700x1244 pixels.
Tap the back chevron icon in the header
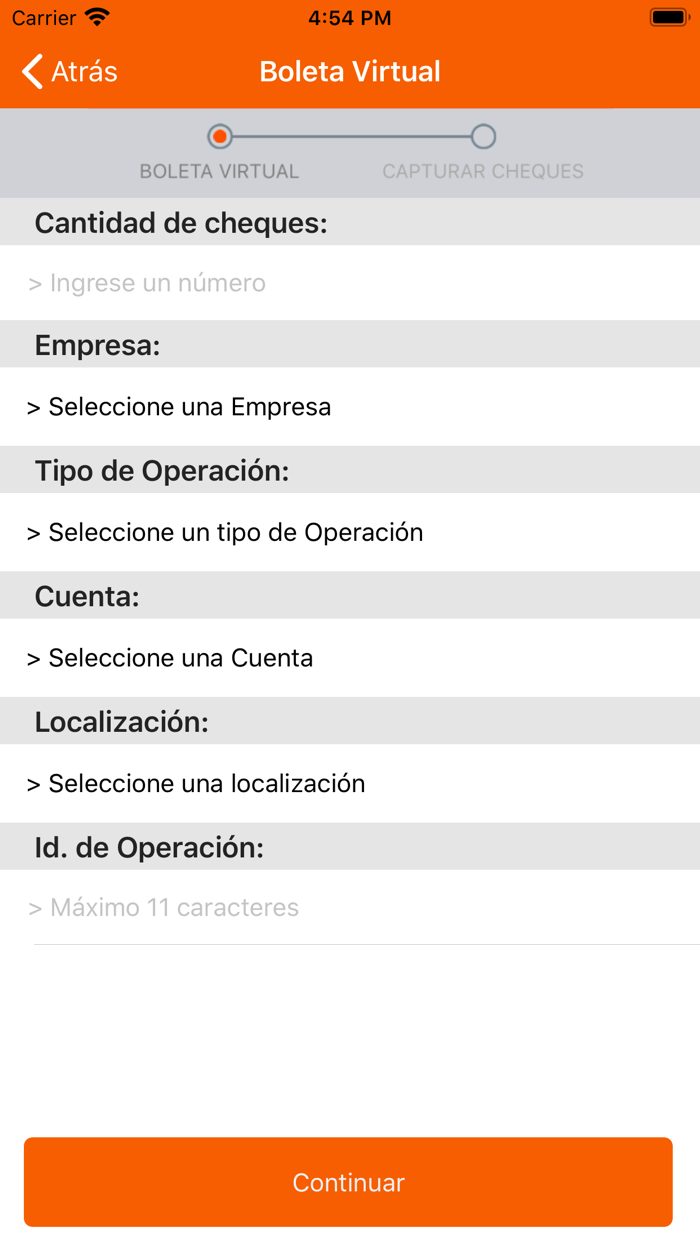(x=30, y=72)
